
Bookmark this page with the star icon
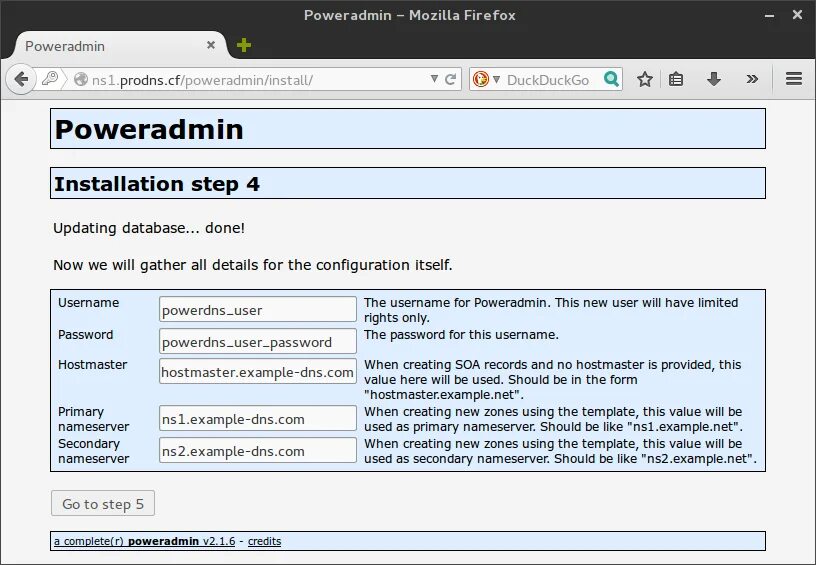point(645,79)
